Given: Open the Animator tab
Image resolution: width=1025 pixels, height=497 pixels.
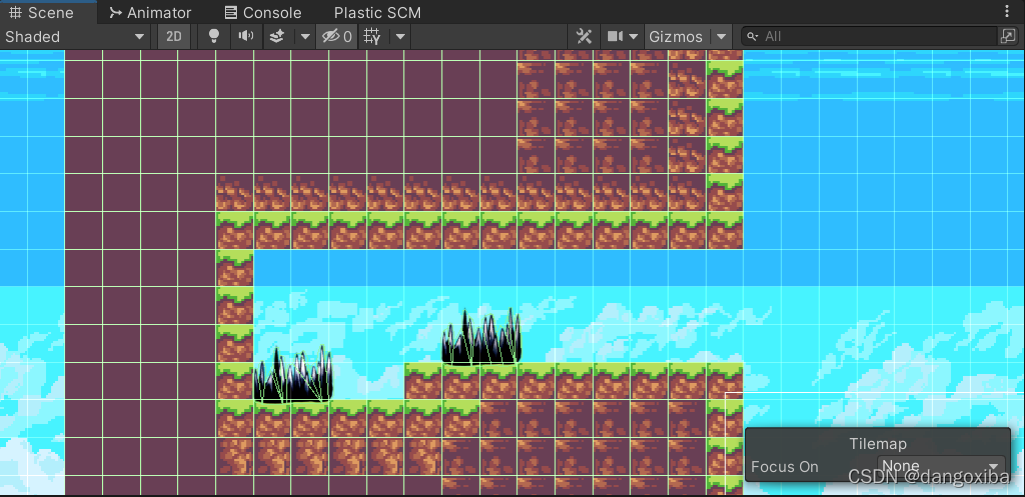Looking at the screenshot, I should tap(150, 12).
